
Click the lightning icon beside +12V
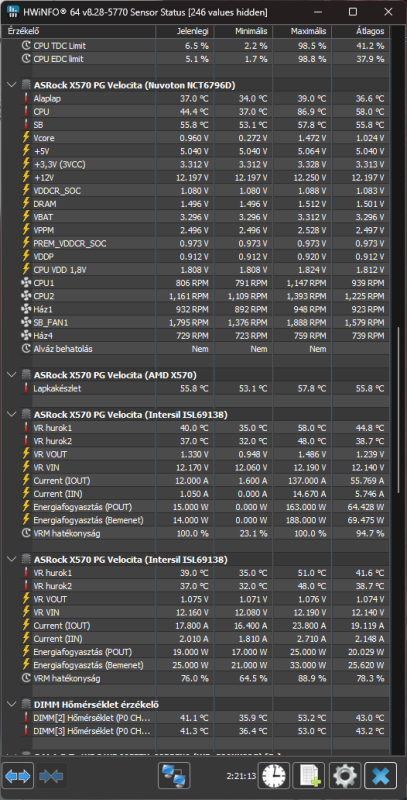[27, 177]
